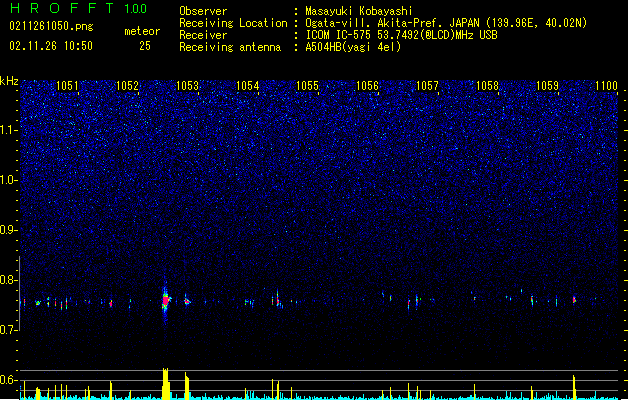Click the 1.1 kHz frequency label
This screenshot has height=400, width=629.
click(8, 130)
